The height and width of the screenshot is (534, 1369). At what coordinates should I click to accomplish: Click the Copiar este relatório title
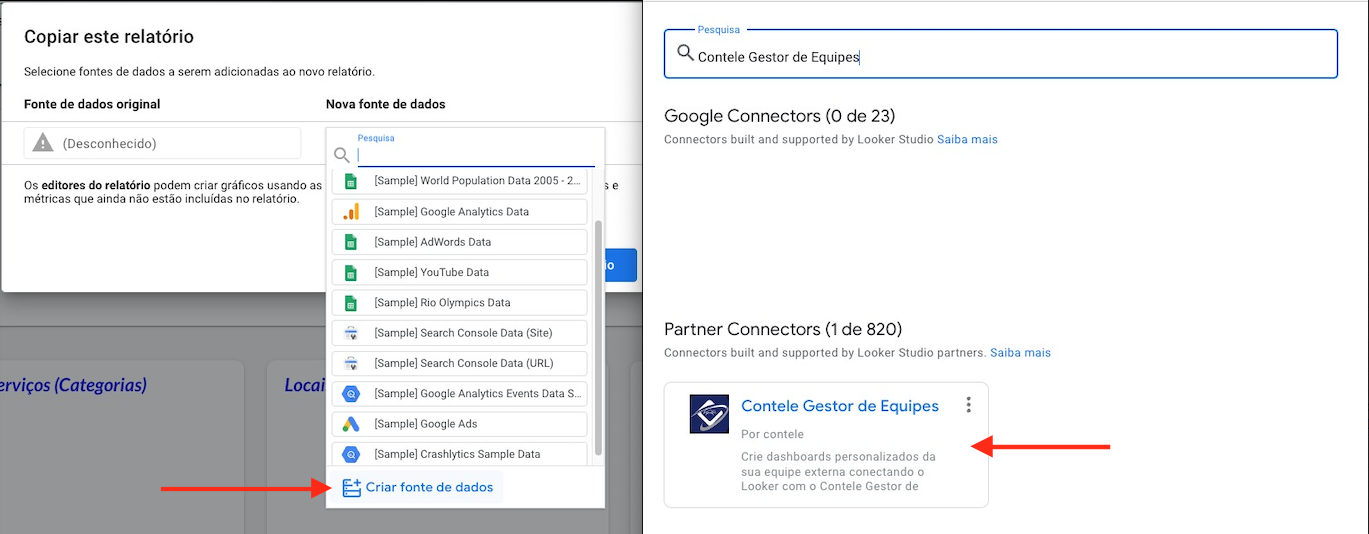tap(109, 37)
